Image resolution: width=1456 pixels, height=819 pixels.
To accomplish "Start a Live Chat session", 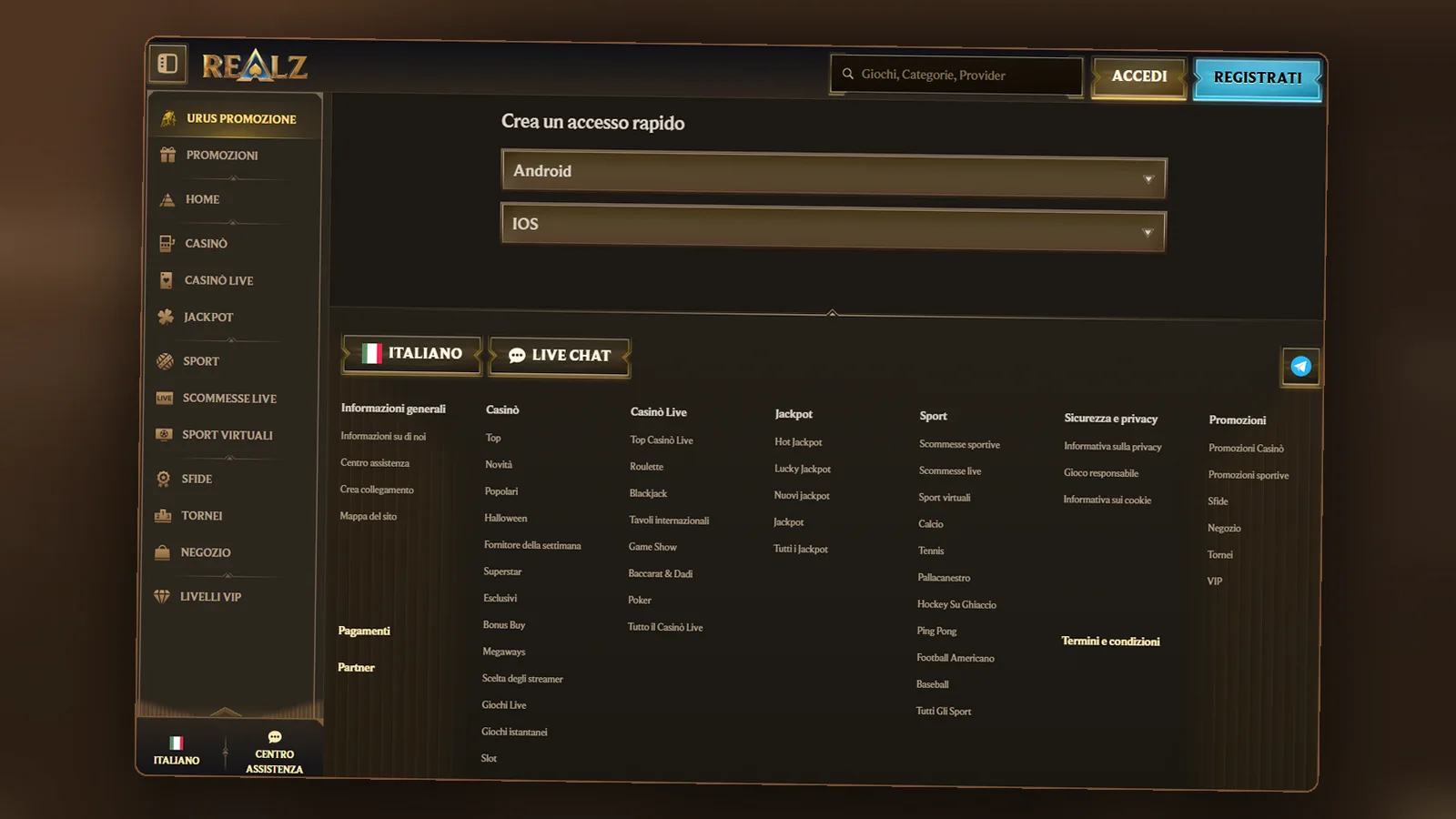I will pos(560,356).
